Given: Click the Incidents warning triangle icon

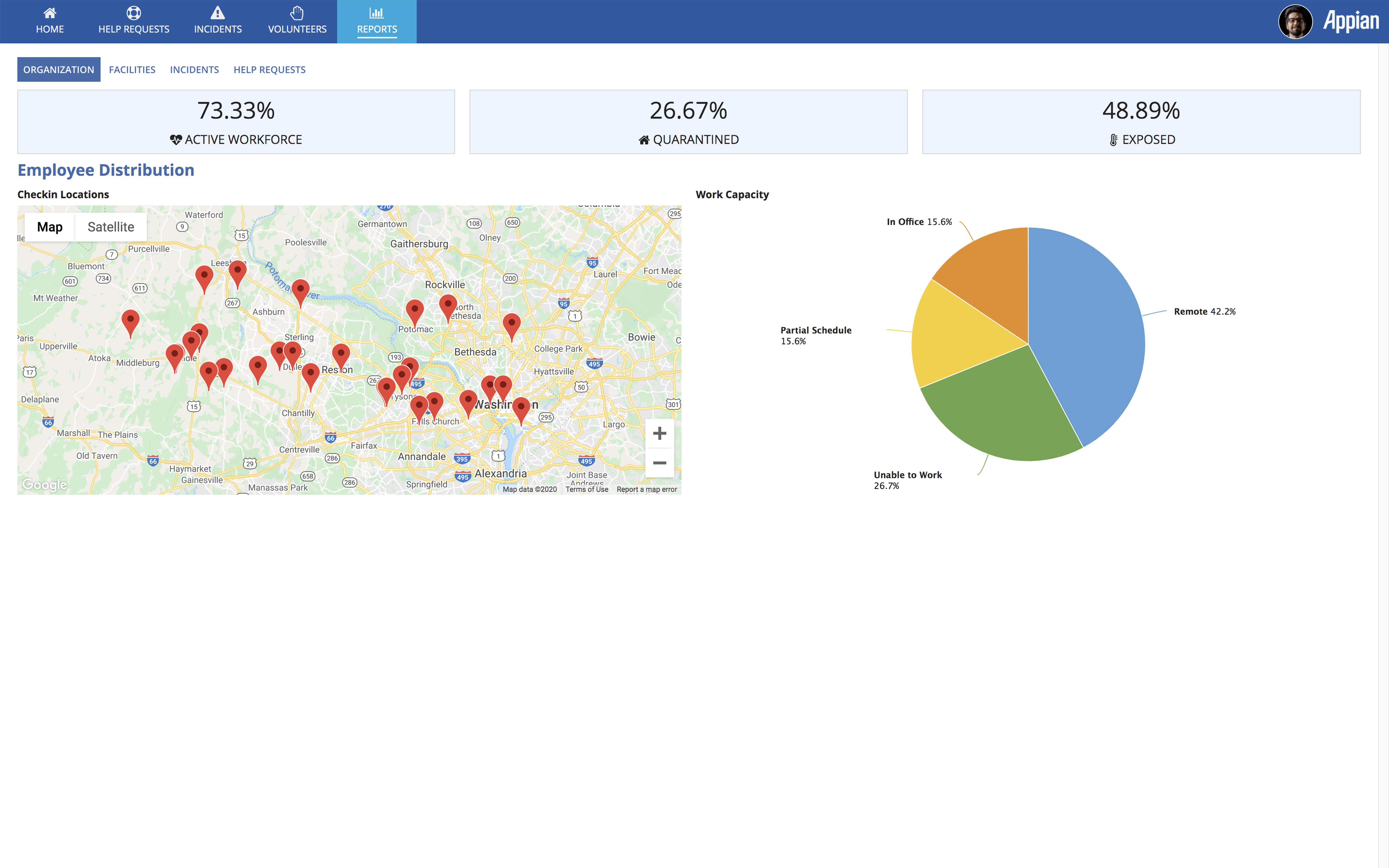Looking at the screenshot, I should pyautogui.click(x=217, y=13).
